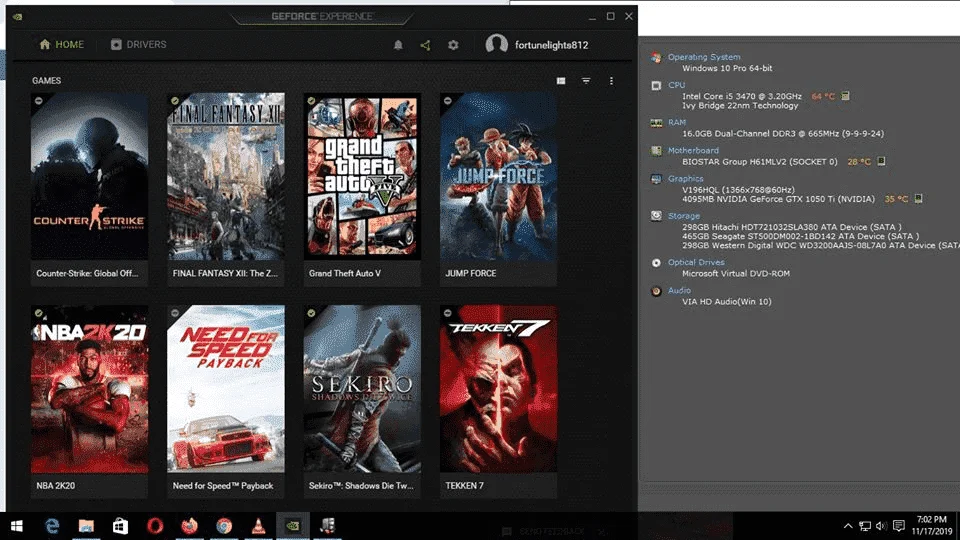Select the Counter-Strike: Global Offensive cover

pos(89,176)
